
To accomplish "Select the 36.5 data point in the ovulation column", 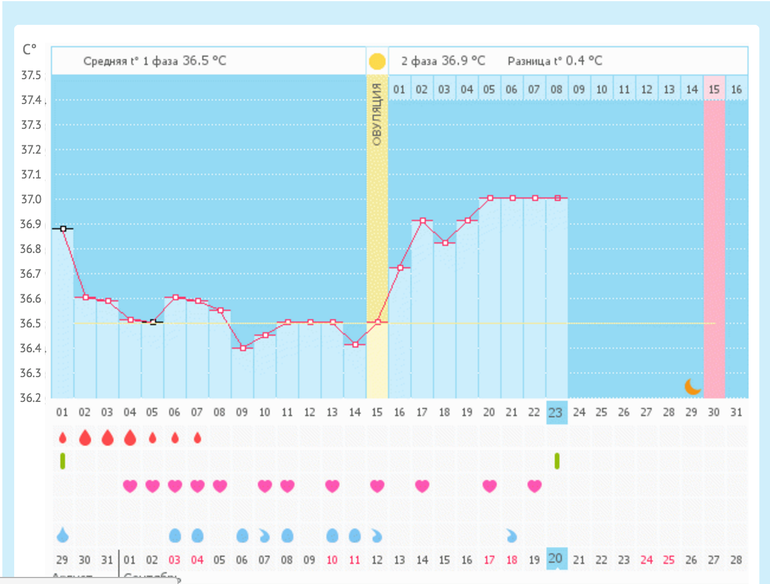I will (x=378, y=322).
